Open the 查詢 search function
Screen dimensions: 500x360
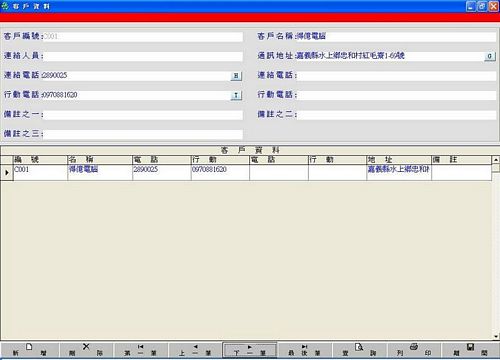coord(359,350)
